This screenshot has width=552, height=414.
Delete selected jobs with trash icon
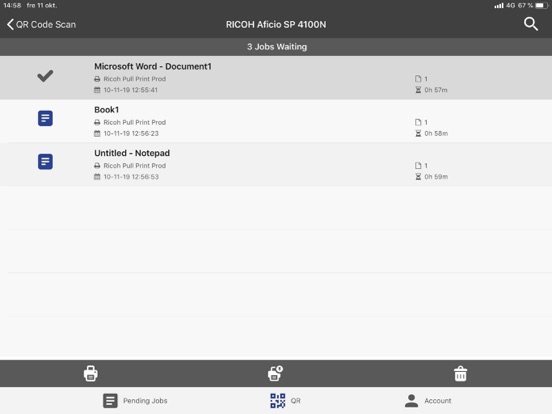(x=460, y=374)
